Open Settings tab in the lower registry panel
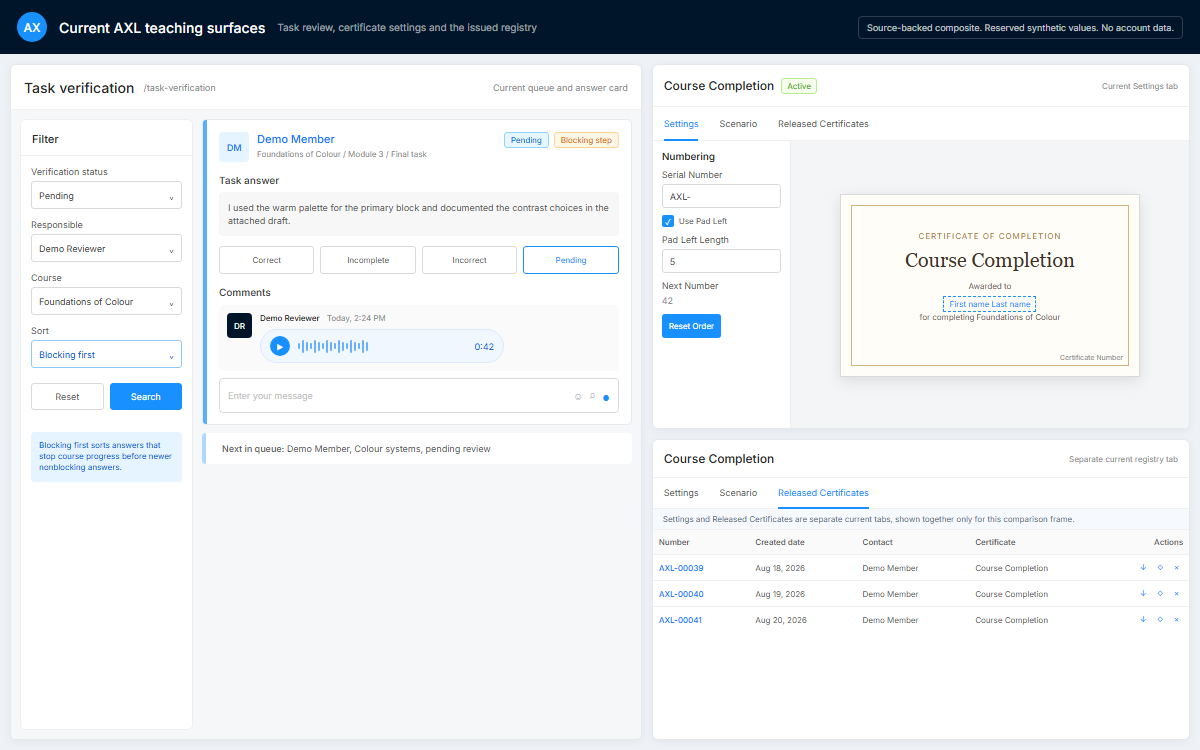 coord(681,493)
